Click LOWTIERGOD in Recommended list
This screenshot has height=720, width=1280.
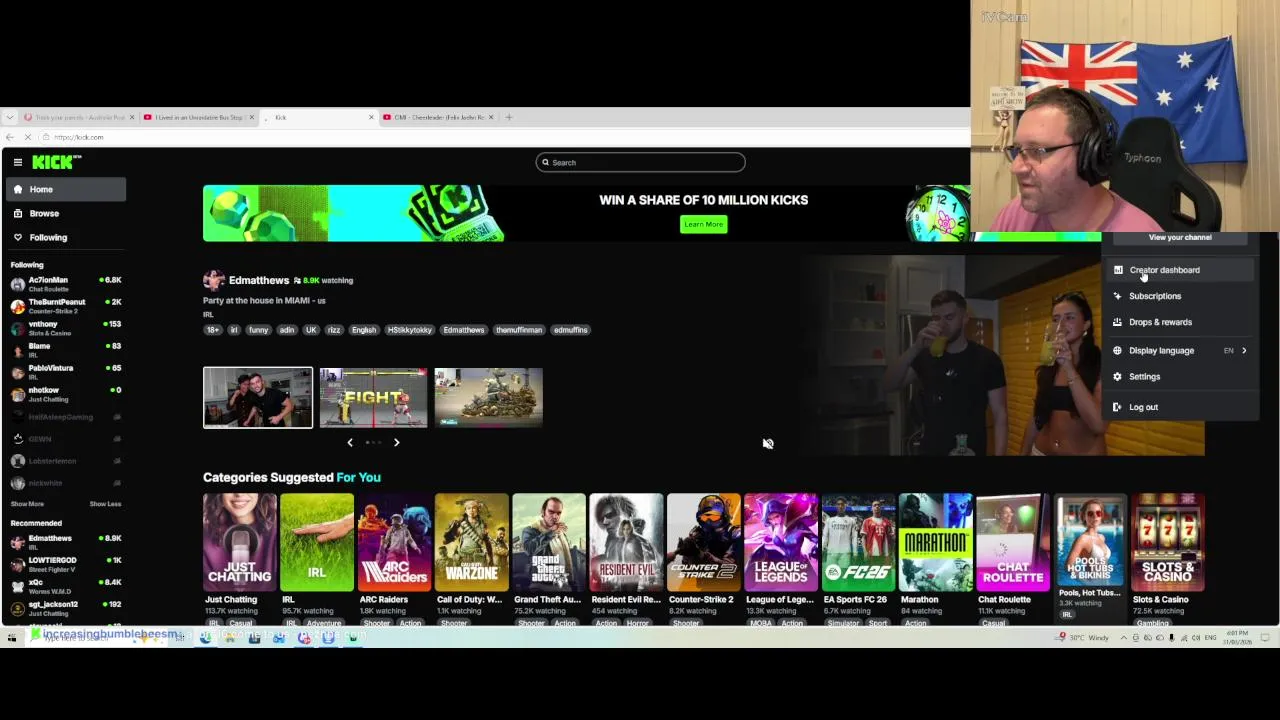click(x=66, y=564)
